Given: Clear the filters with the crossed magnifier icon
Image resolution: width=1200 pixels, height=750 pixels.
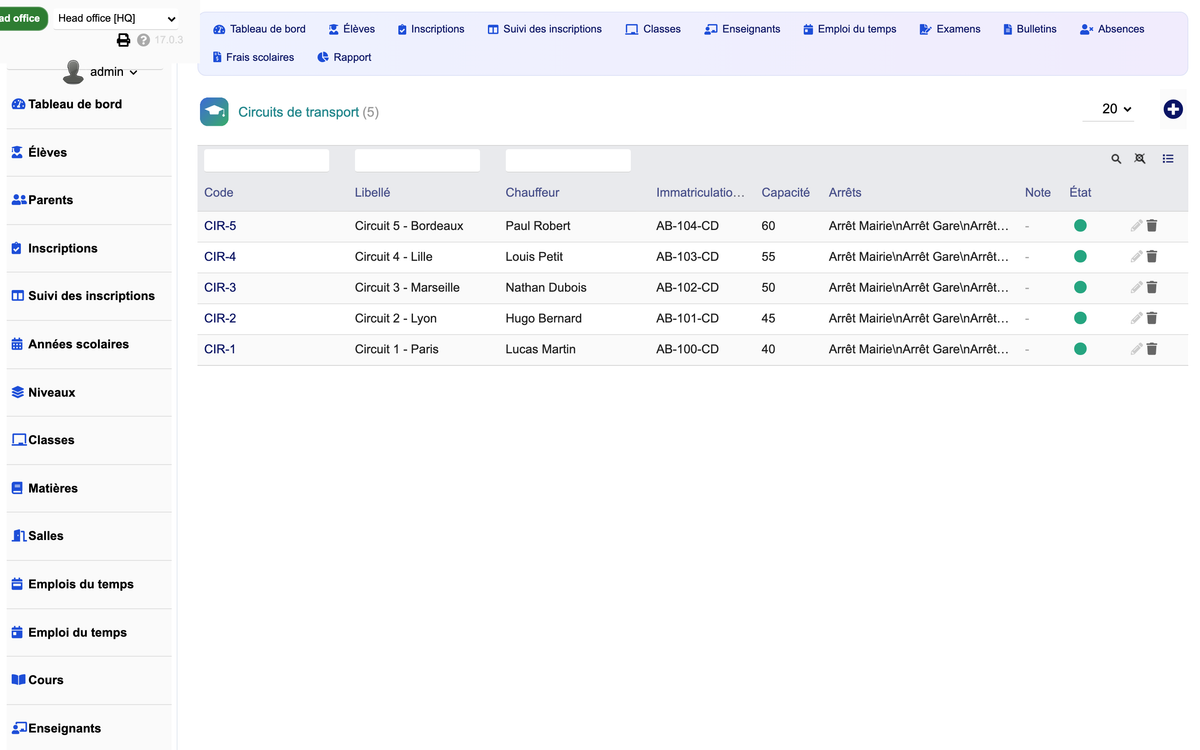Looking at the screenshot, I should point(1140,159).
